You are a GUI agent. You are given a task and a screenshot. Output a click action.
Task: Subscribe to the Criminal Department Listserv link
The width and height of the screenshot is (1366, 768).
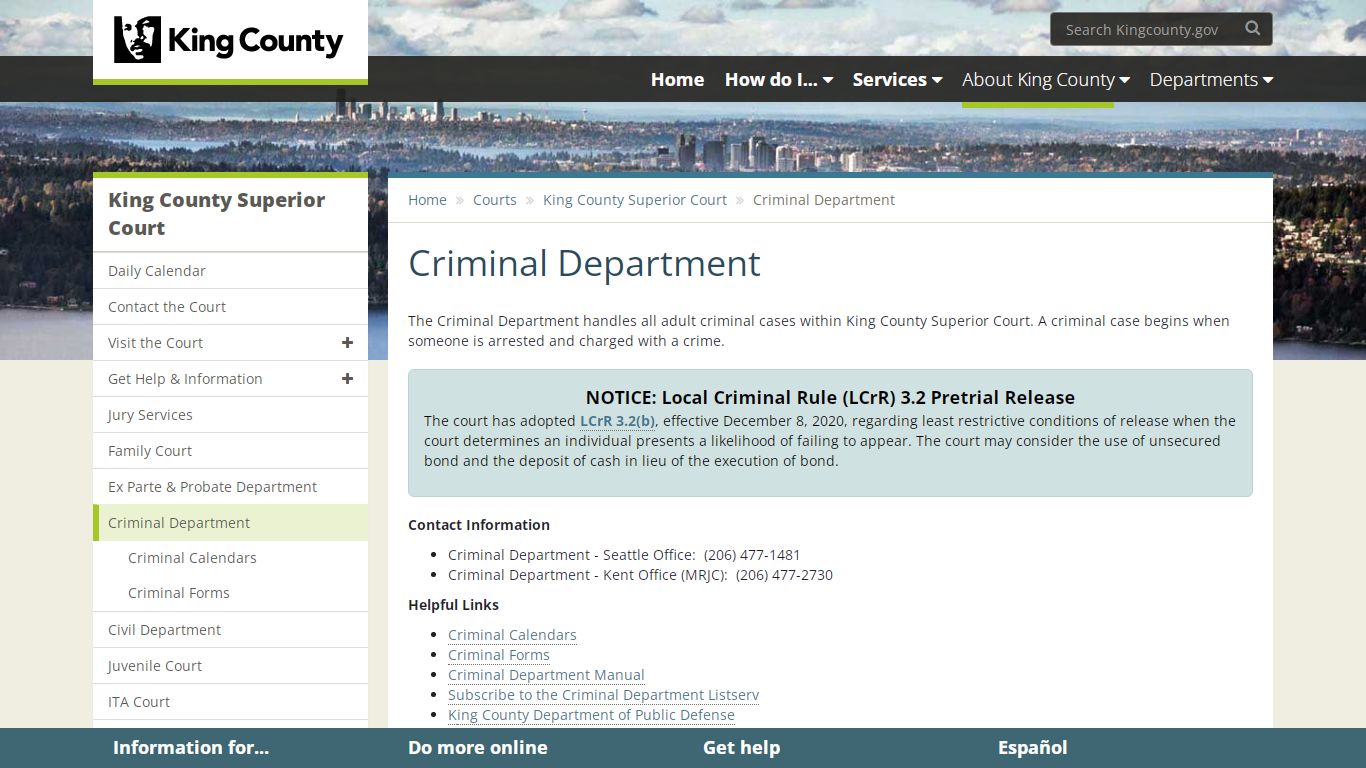pos(603,695)
